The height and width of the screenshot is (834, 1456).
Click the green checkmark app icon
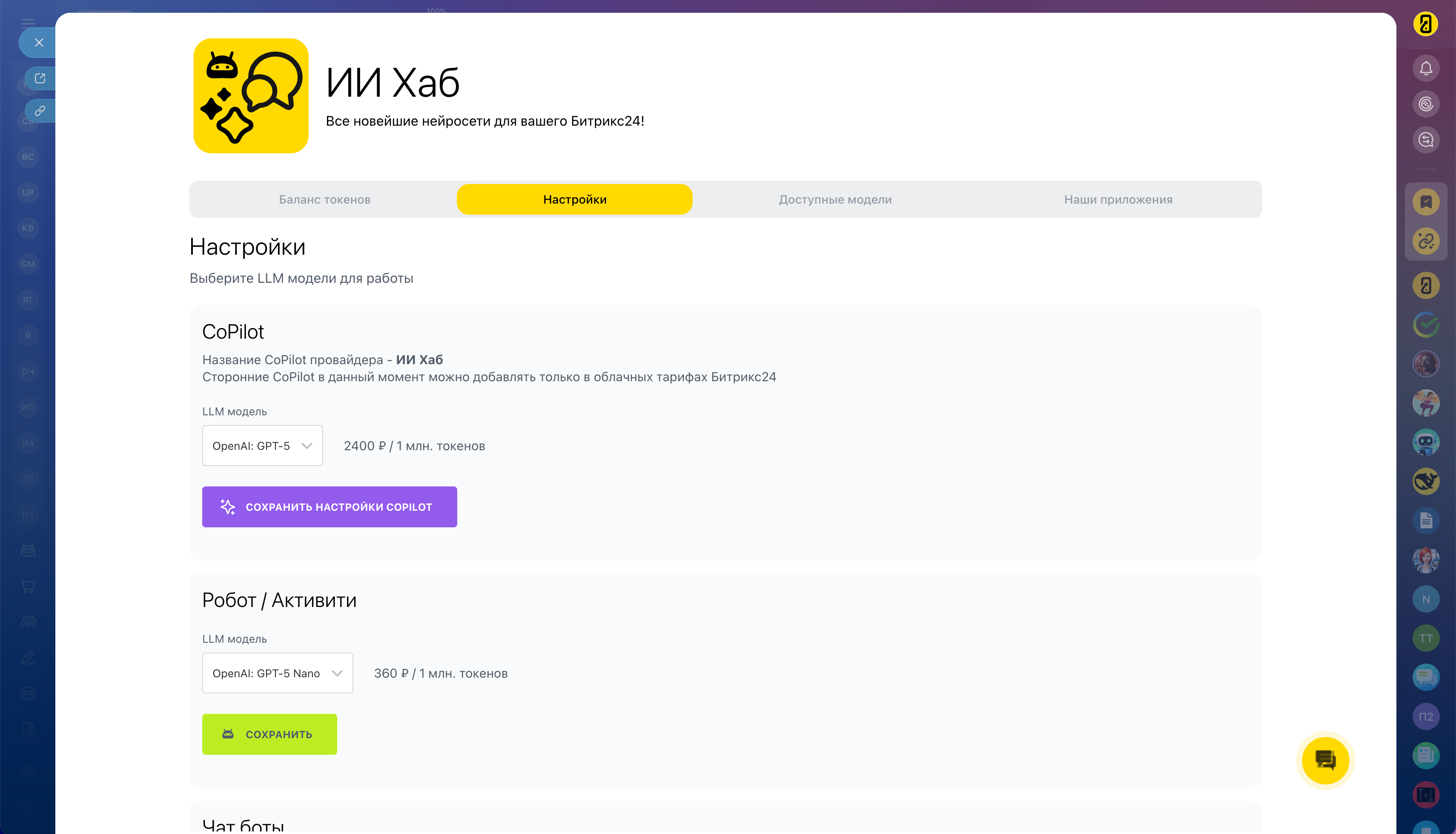1426,325
